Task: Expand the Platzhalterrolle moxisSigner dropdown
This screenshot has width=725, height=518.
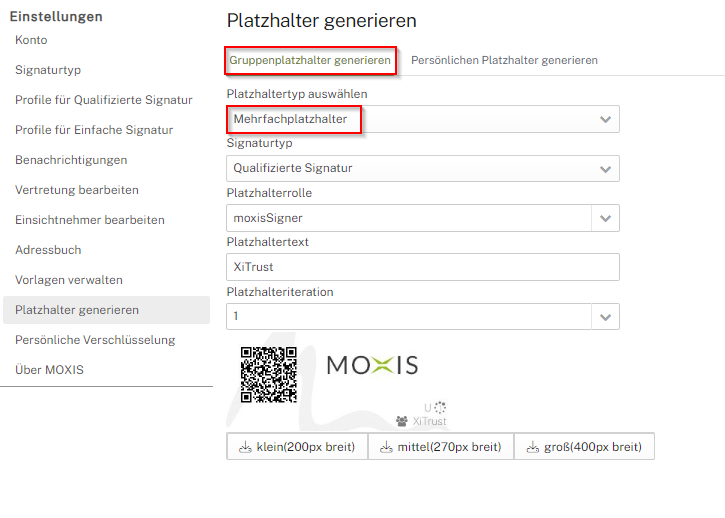Action: [x=605, y=218]
